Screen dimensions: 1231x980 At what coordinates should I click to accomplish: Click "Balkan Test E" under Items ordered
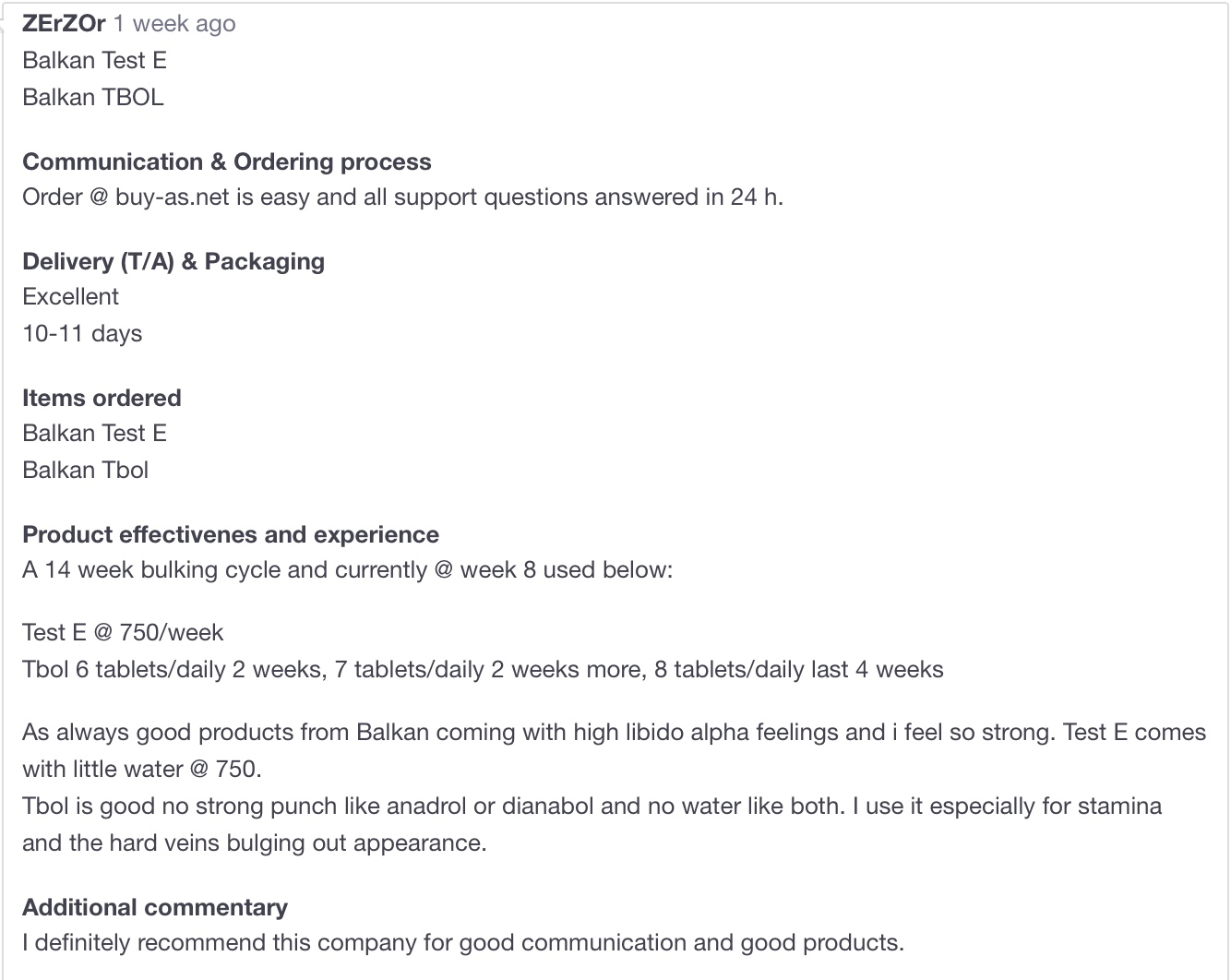pyautogui.click(x=94, y=434)
